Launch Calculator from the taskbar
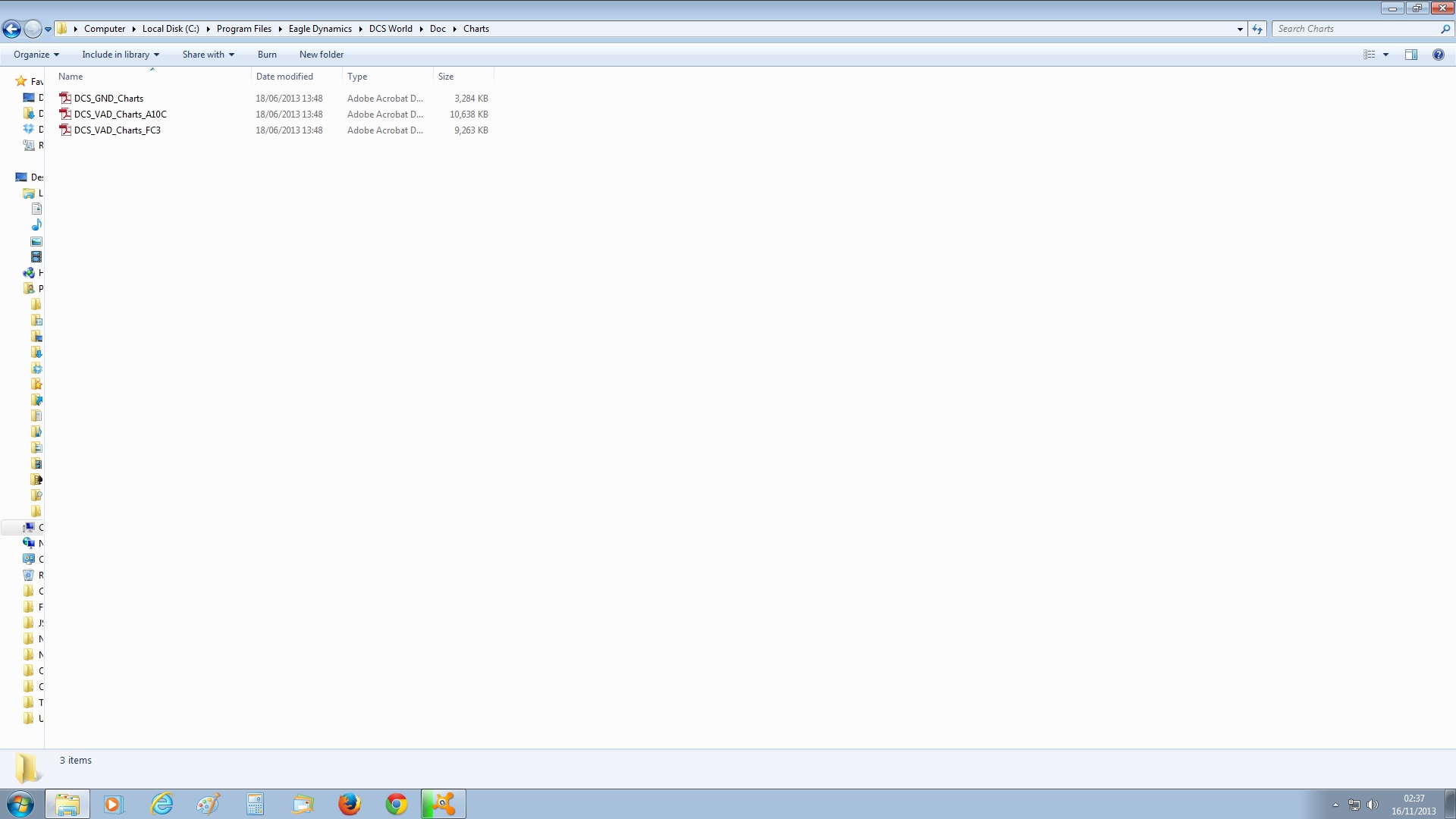Image resolution: width=1456 pixels, height=819 pixels. [255, 804]
